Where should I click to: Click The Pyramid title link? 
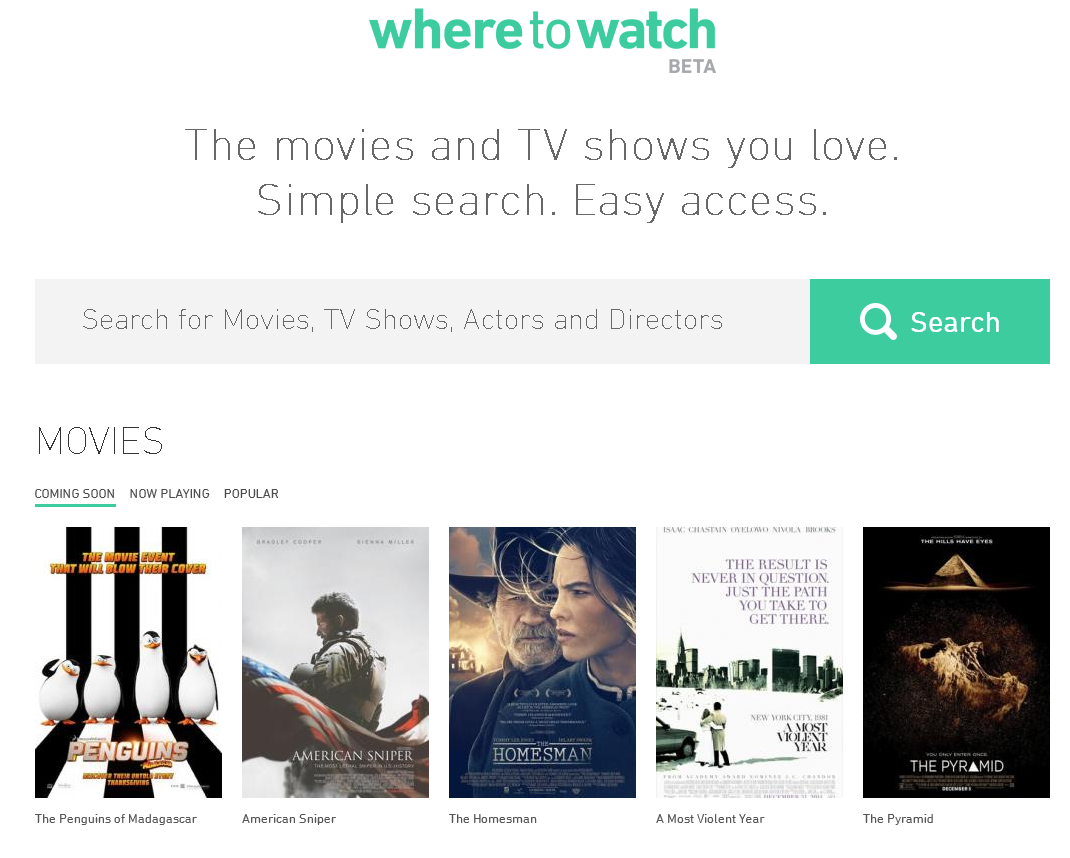pyautogui.click(x=898, y=818)
